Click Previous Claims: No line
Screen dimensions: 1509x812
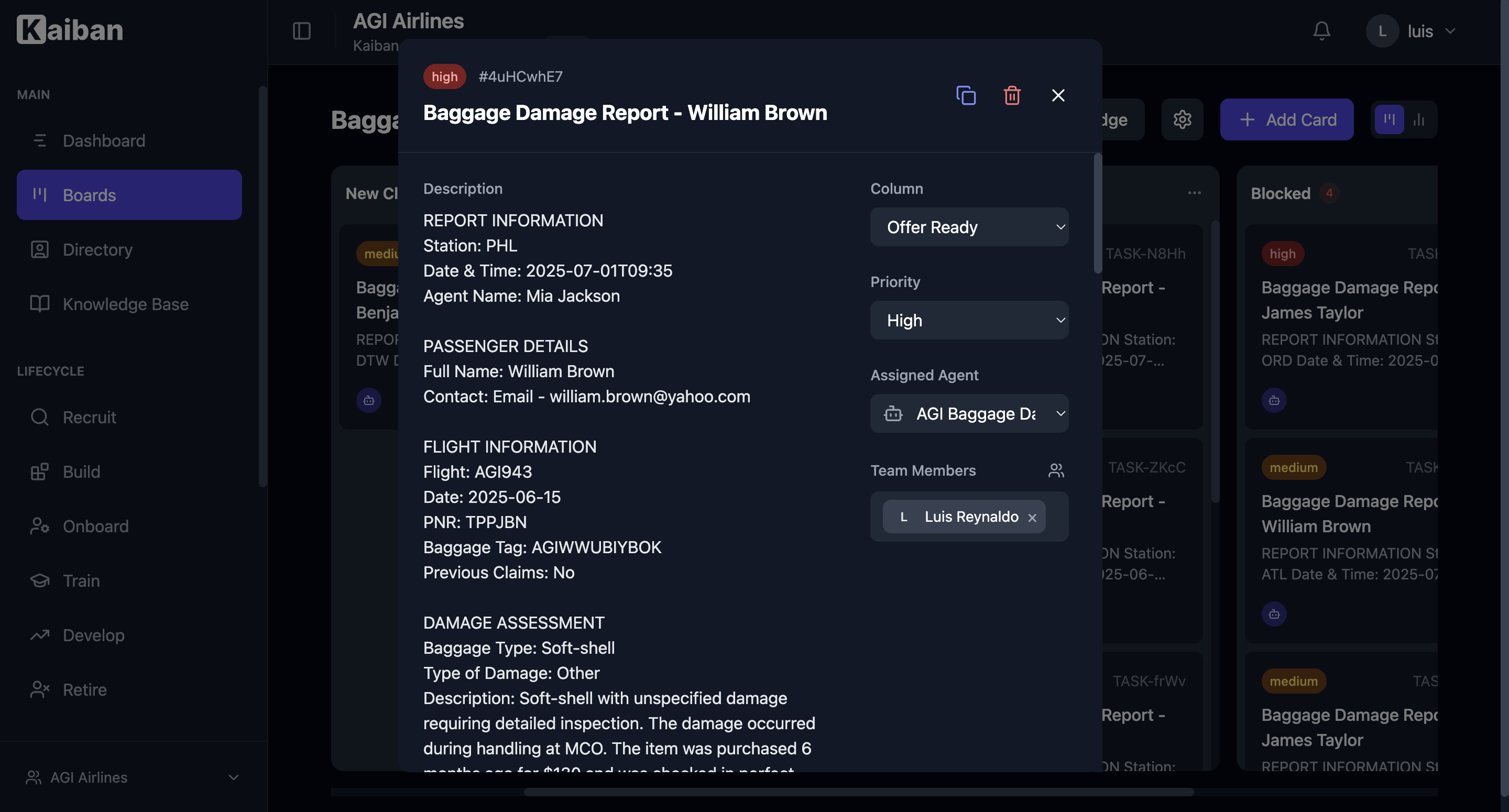[498, 573]
